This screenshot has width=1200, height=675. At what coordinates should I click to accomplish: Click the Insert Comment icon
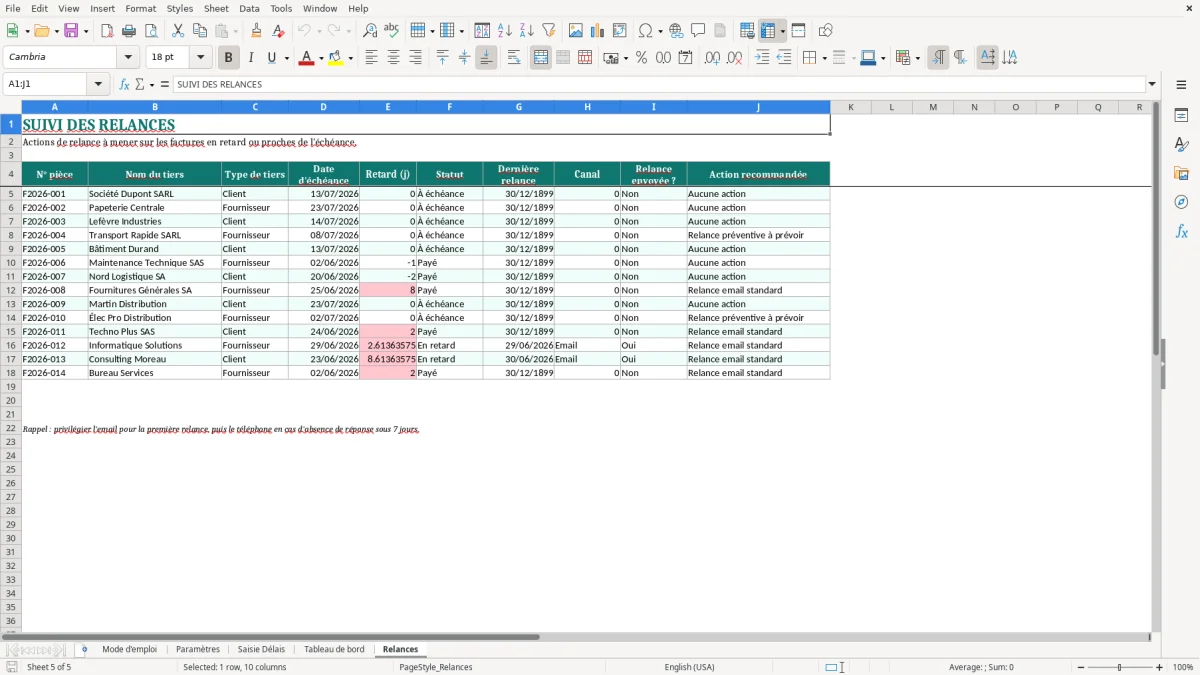(x=698, y=31)
